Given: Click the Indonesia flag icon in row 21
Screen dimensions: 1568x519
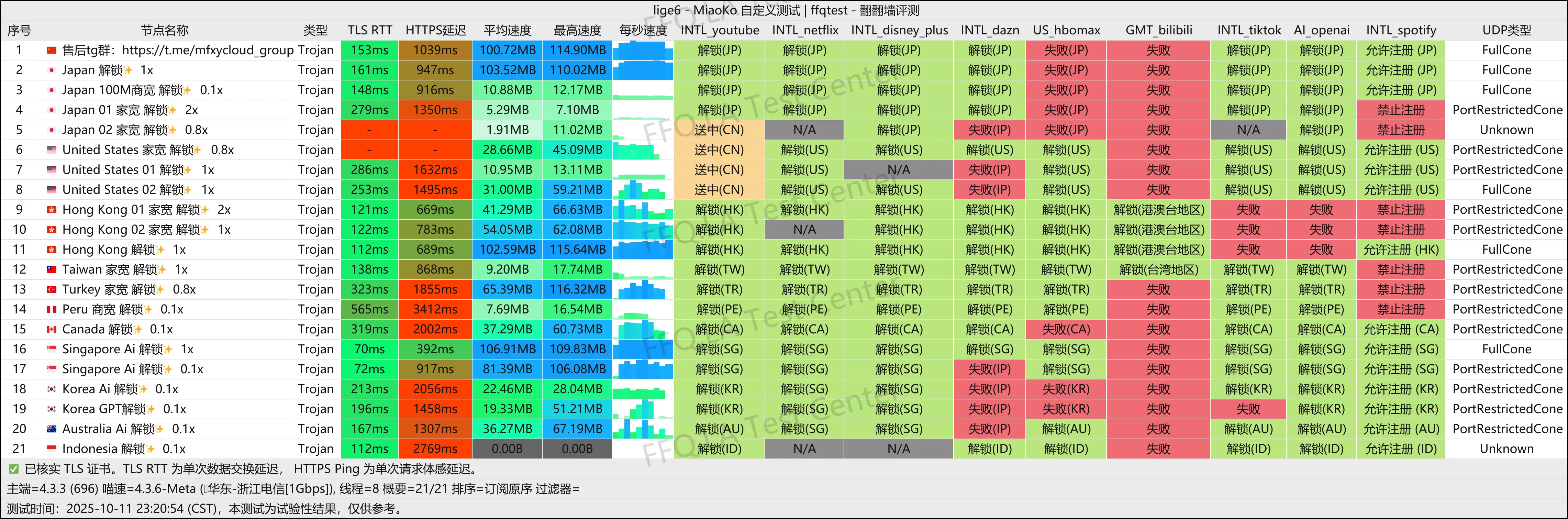Looking at the screenshot, I should pyautogui.click(x=51, y=449).
